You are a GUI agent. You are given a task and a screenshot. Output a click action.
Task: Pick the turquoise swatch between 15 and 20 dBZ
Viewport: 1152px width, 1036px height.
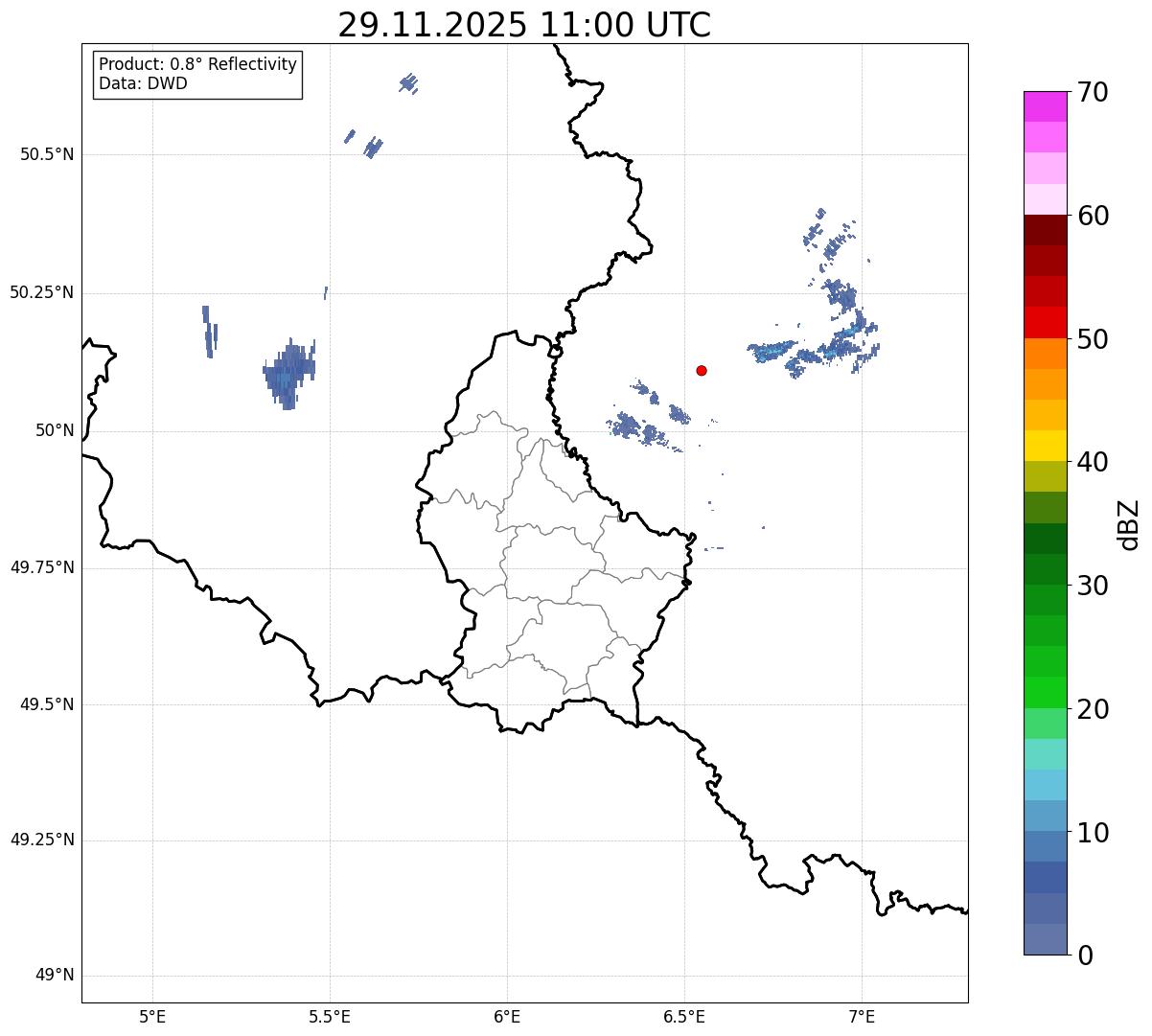click(1045, 754)
